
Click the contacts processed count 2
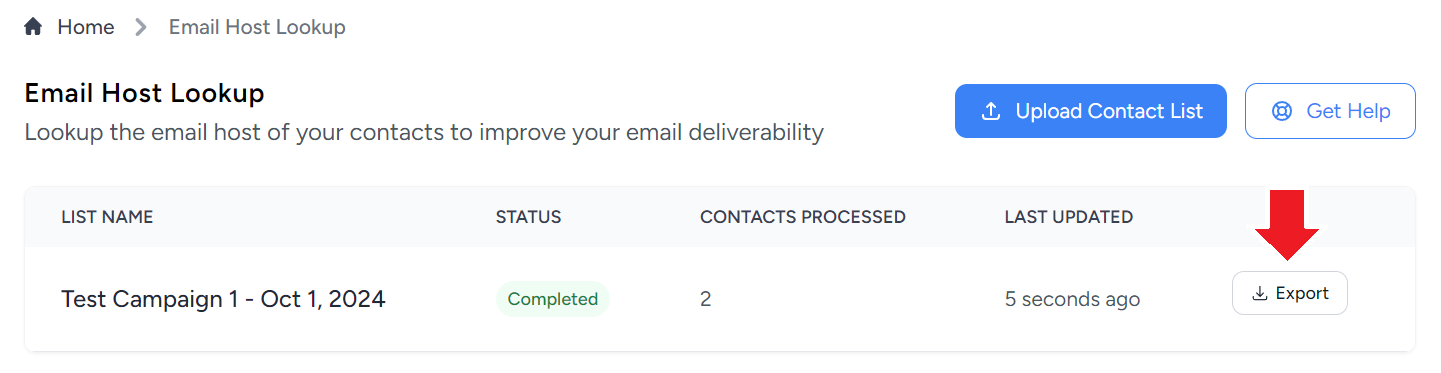pyautogui.click(x=706, y=299)
